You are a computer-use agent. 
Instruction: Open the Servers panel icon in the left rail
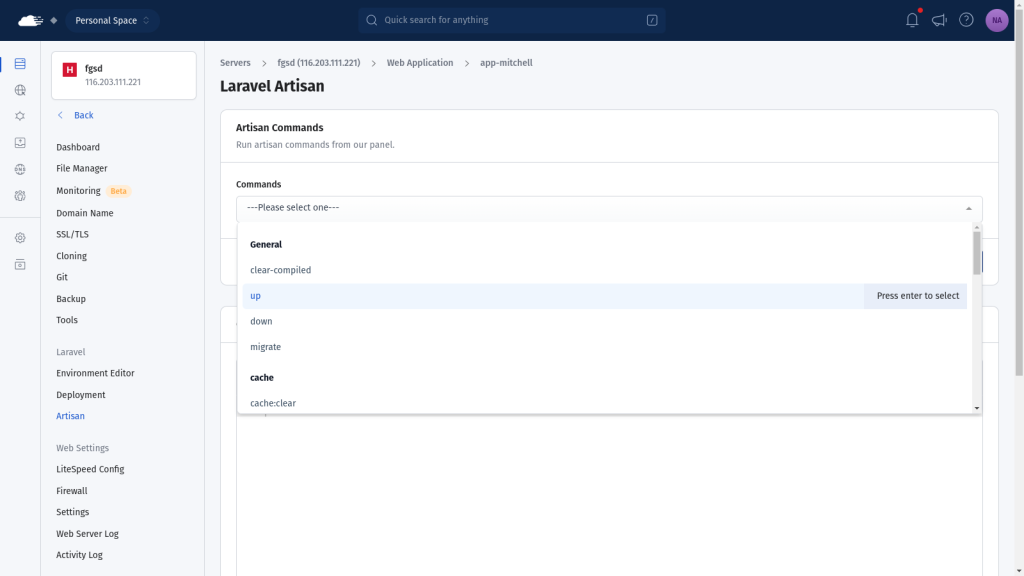(x=19, y=63)
